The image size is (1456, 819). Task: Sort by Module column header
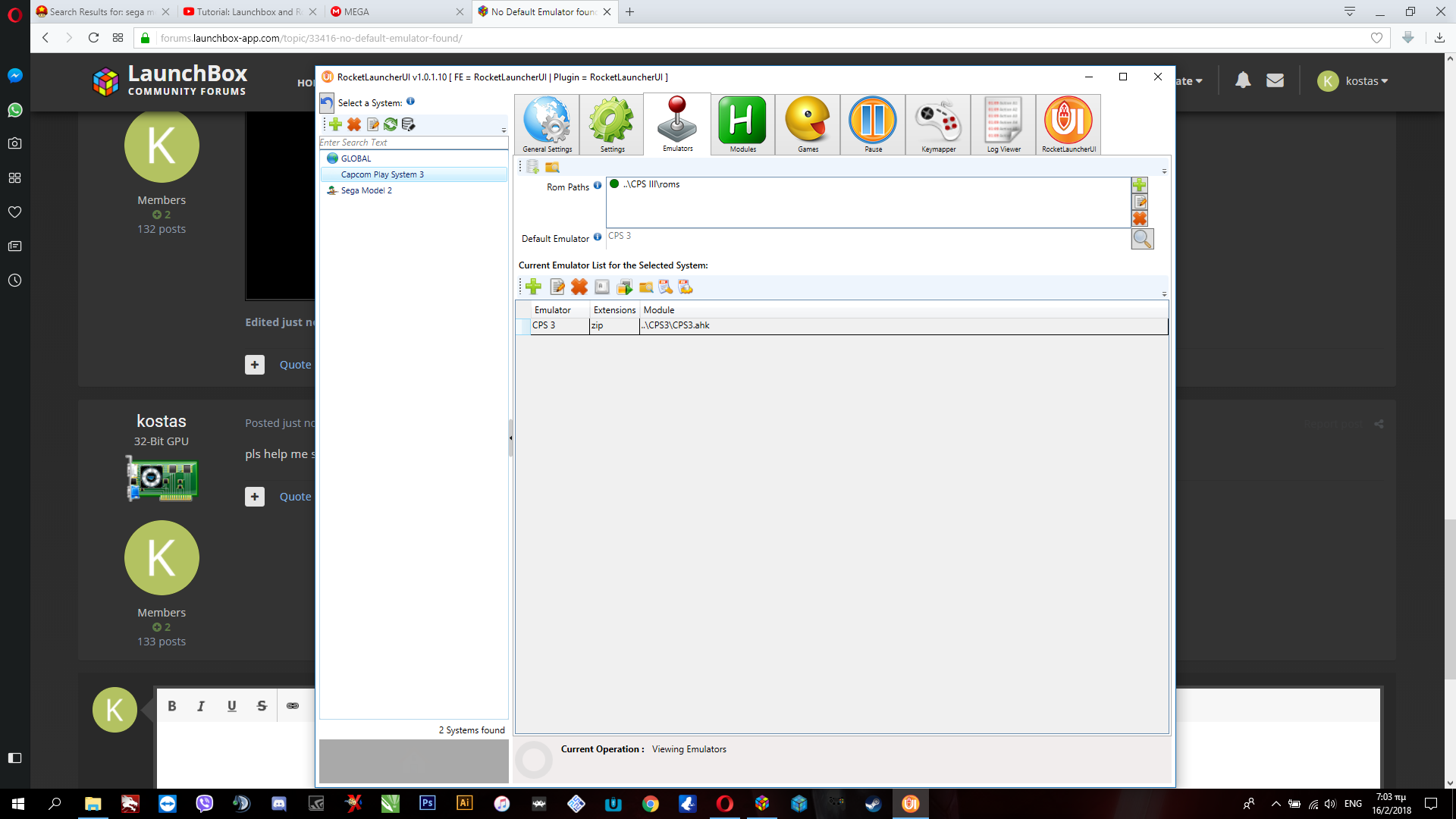pos(904,310)
